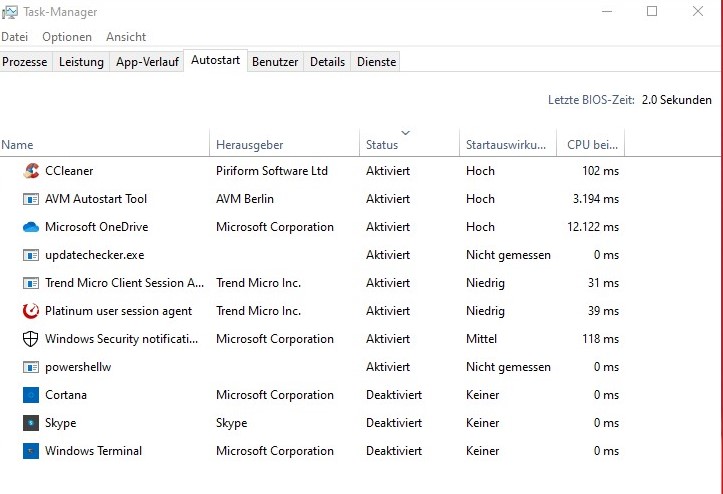Click the Windows Security shield icon
723x494 pixels.
(x=31, y=339)
